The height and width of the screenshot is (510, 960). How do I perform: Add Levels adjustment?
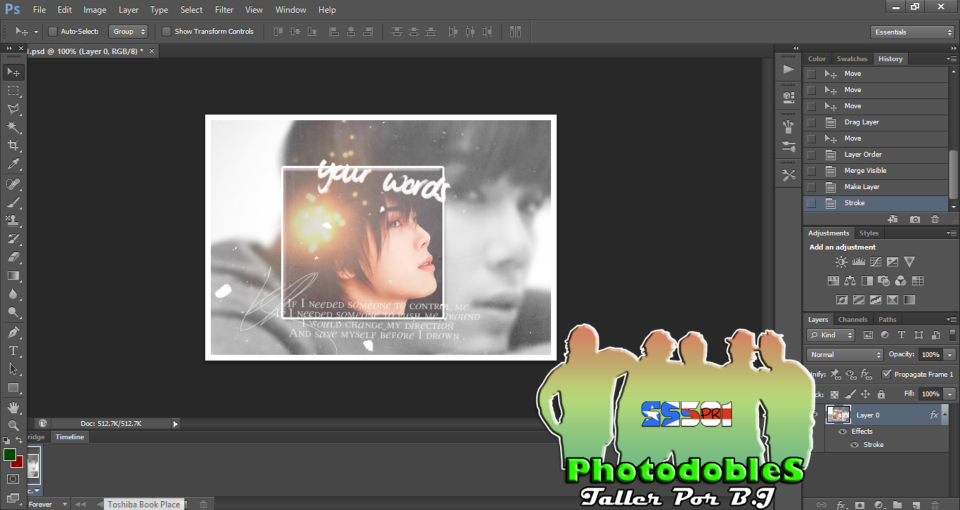click(x=858, y=262)
